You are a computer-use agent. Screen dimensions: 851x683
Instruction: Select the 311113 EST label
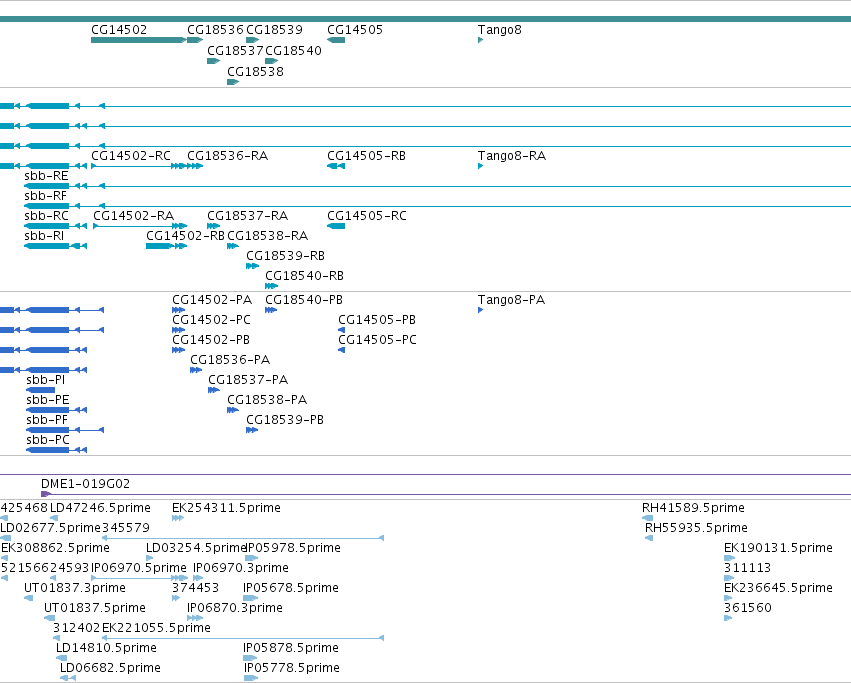pos(747,568)
